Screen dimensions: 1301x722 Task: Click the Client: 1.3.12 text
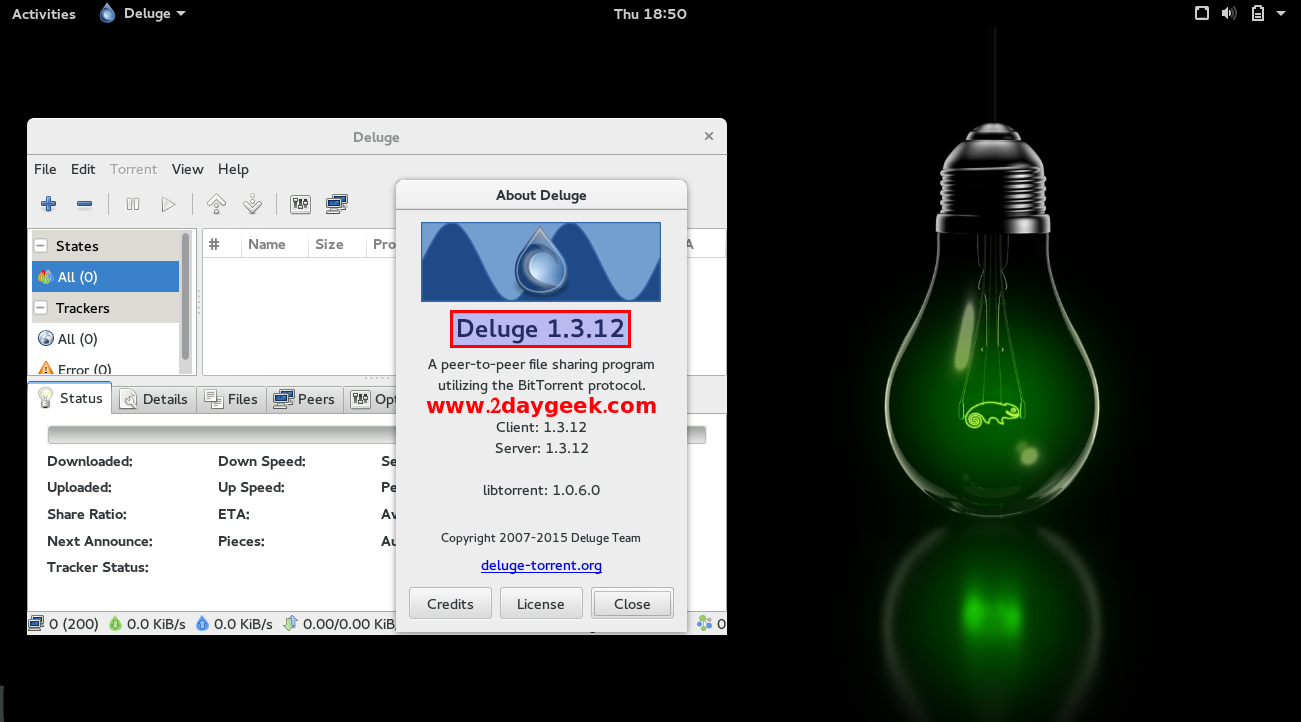point(541,427)
